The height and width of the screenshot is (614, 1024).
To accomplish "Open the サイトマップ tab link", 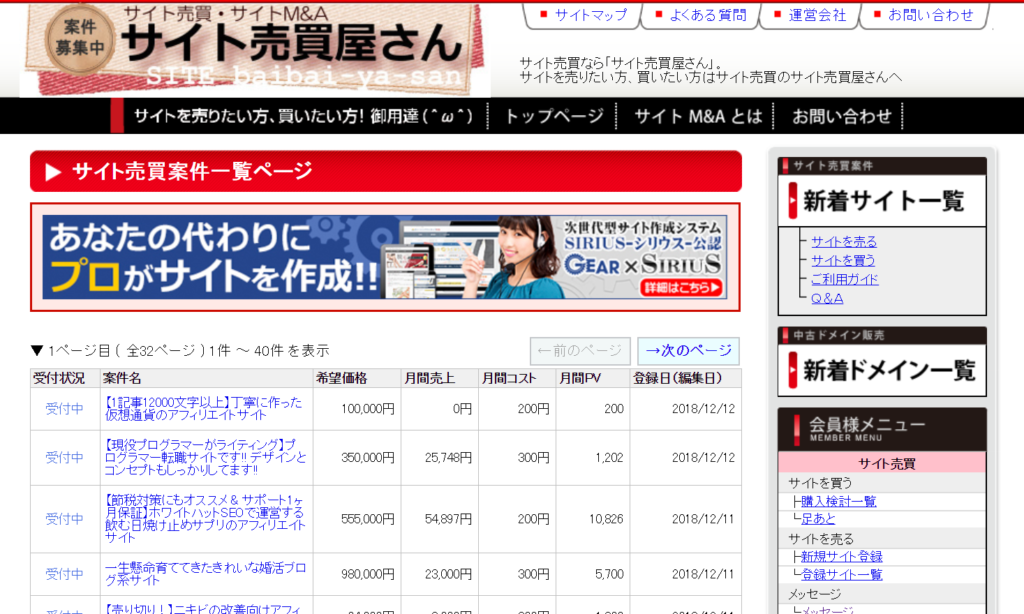I will click(590, 15).
